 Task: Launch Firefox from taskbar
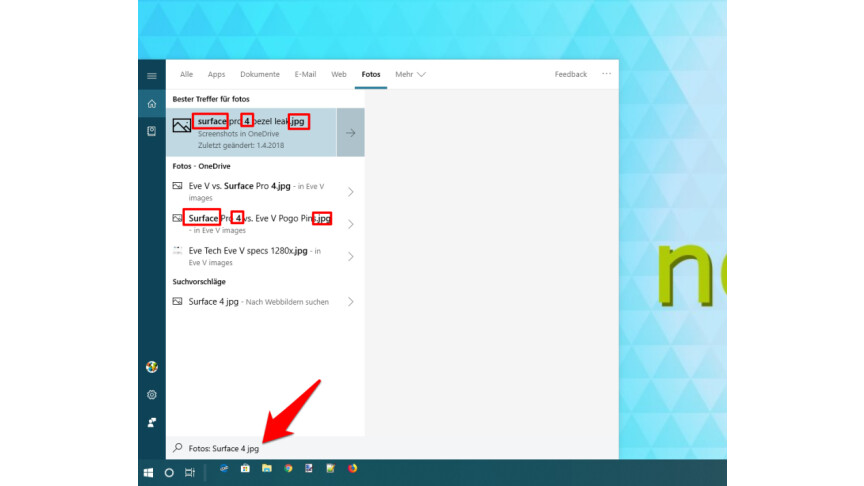coord(353,469)
